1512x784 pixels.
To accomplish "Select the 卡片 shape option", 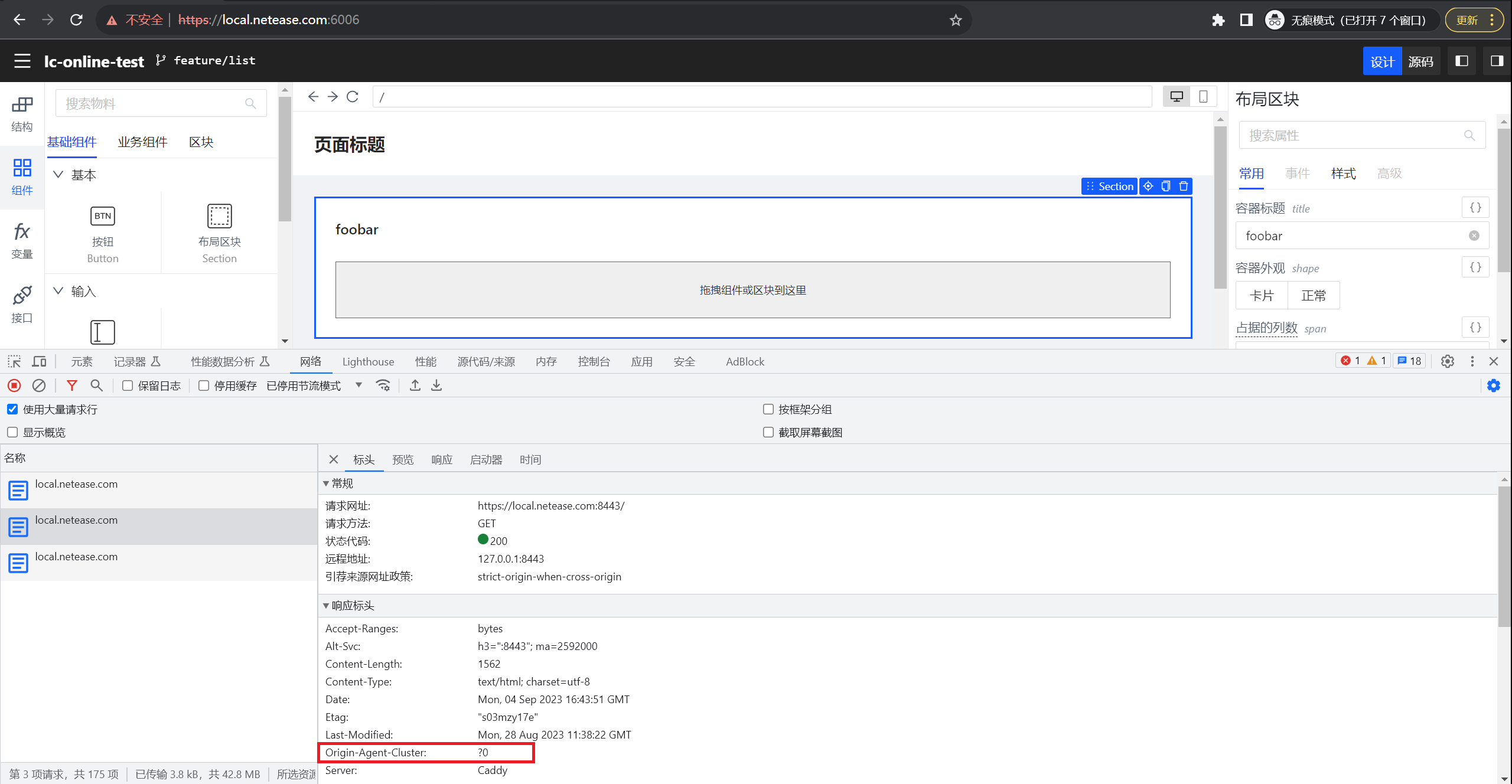I will point(1261,295).
